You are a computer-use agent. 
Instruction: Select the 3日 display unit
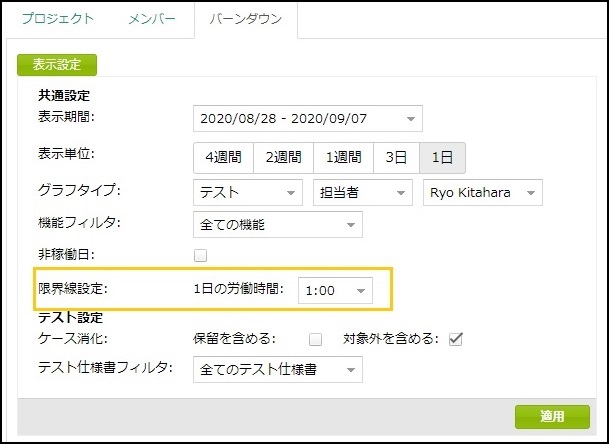click(396, 157)
